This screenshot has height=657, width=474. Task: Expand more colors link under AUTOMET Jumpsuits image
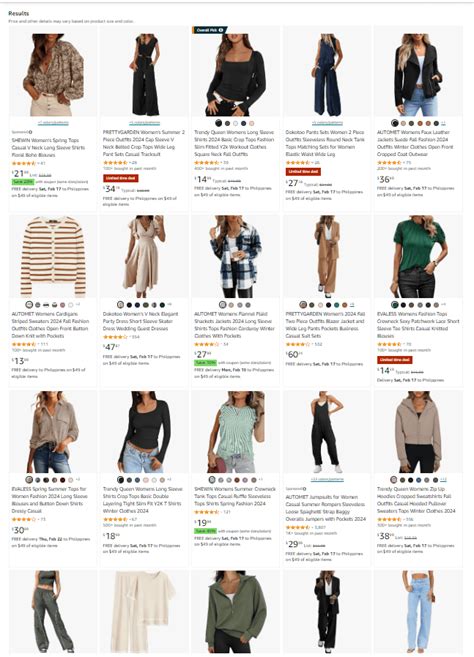click(x=327, y=479)
